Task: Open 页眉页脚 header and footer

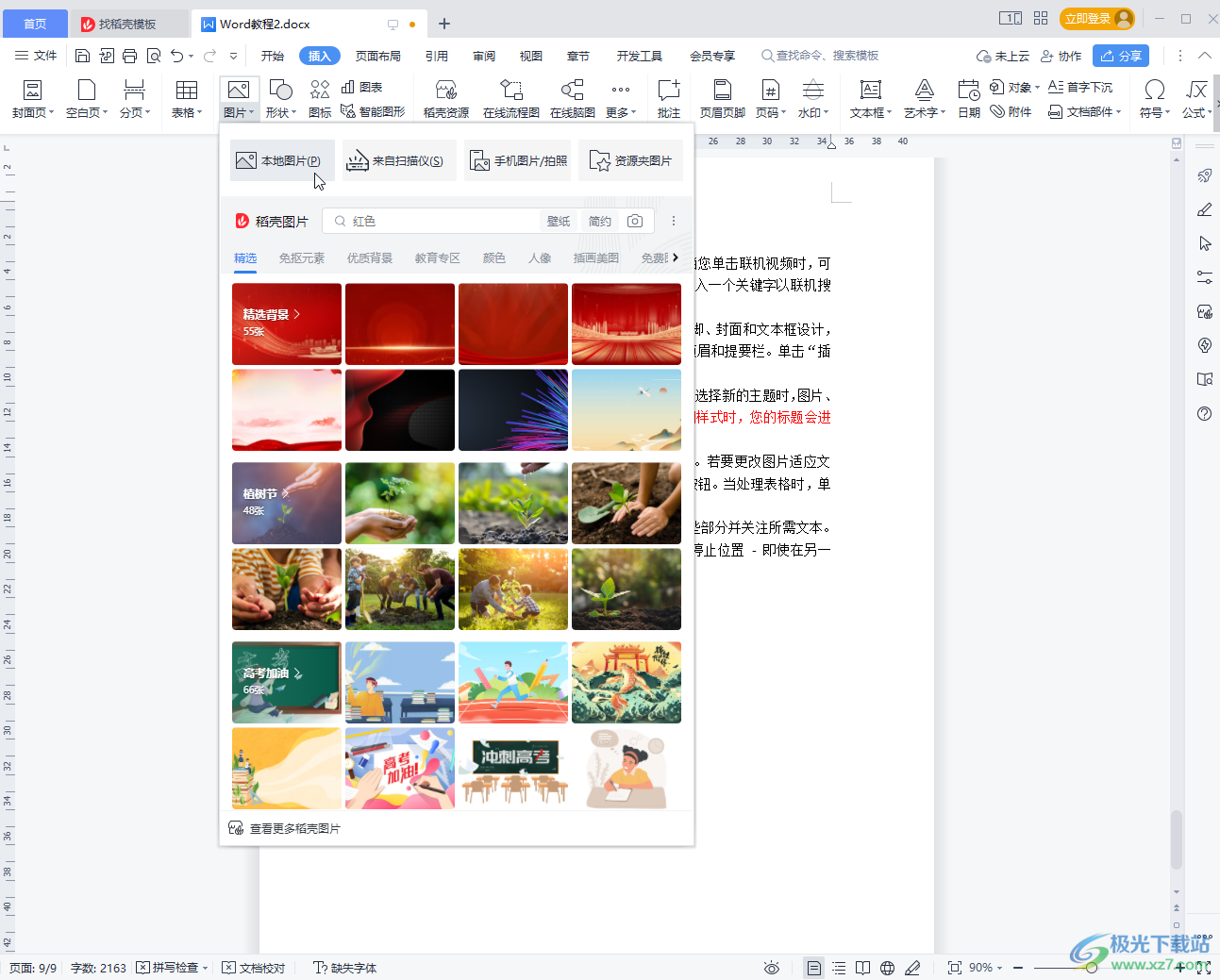Action: tap(723, 99)
